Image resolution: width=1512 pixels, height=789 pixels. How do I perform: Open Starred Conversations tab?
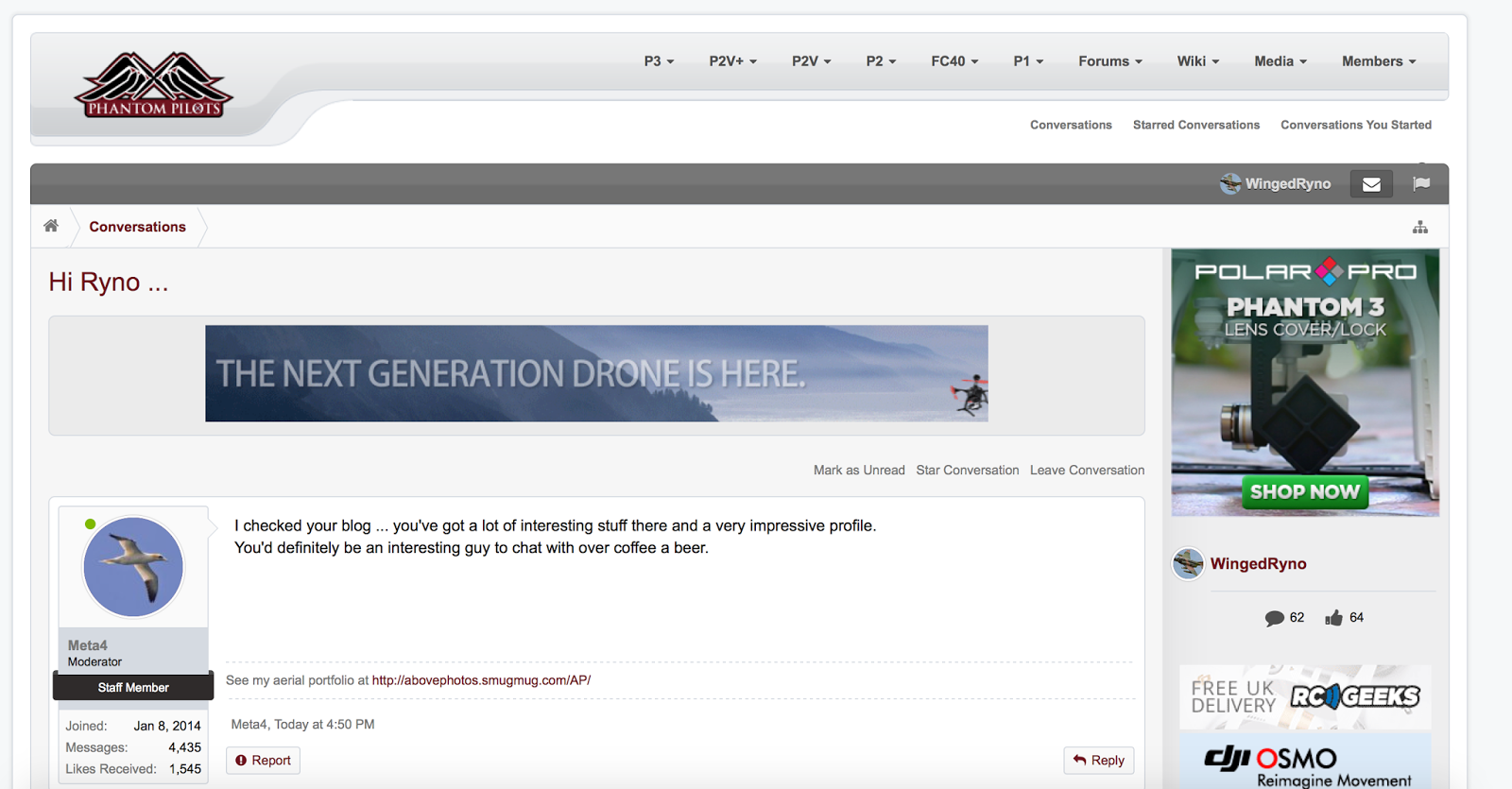pyautogui.click(x=1196, y=125)
